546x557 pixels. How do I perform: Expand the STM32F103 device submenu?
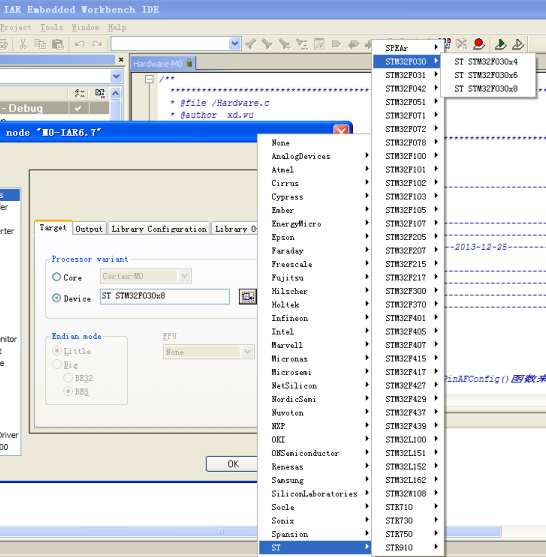[x=407, y=196]
